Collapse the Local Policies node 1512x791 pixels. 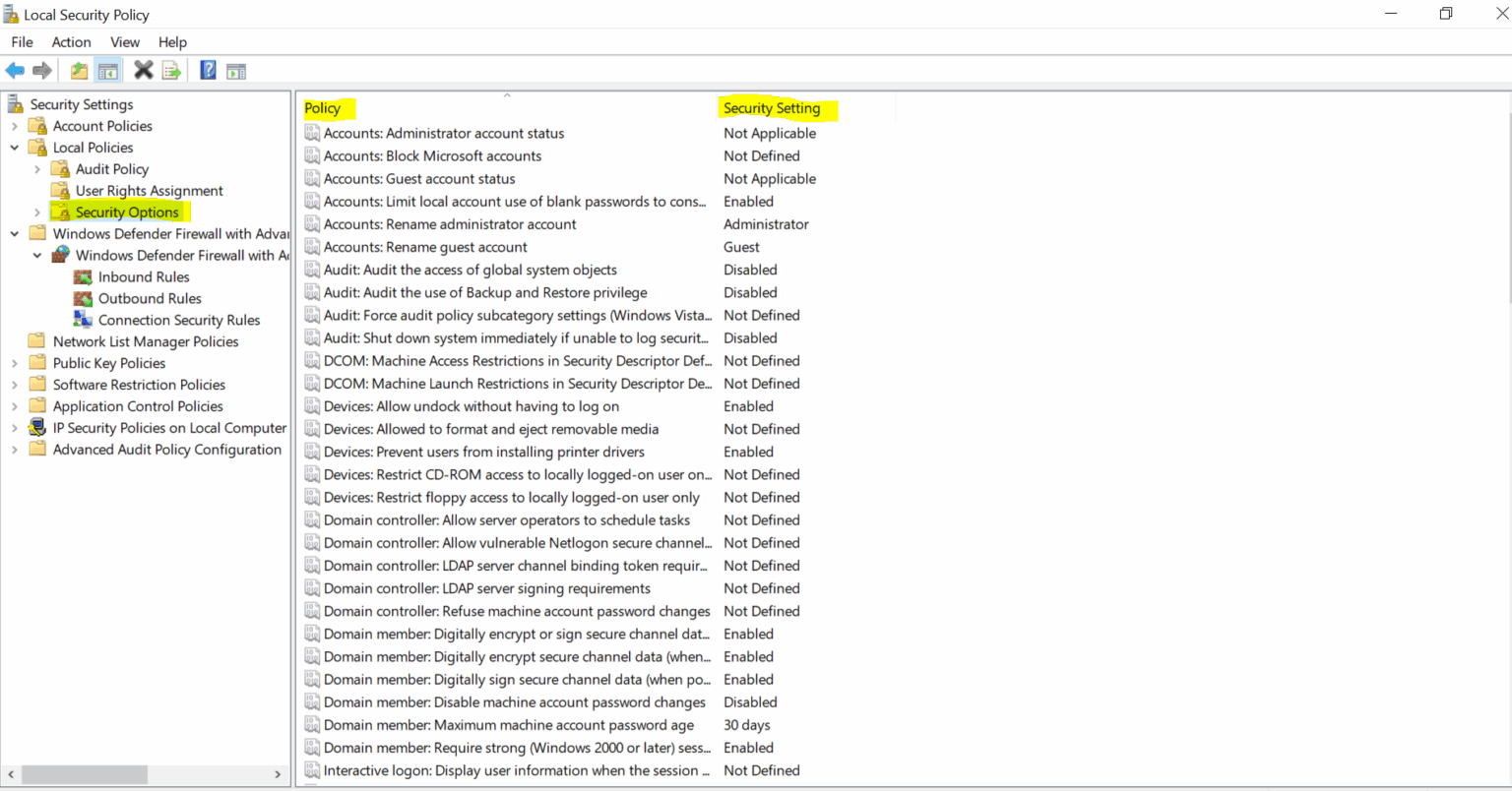[14, 147]
